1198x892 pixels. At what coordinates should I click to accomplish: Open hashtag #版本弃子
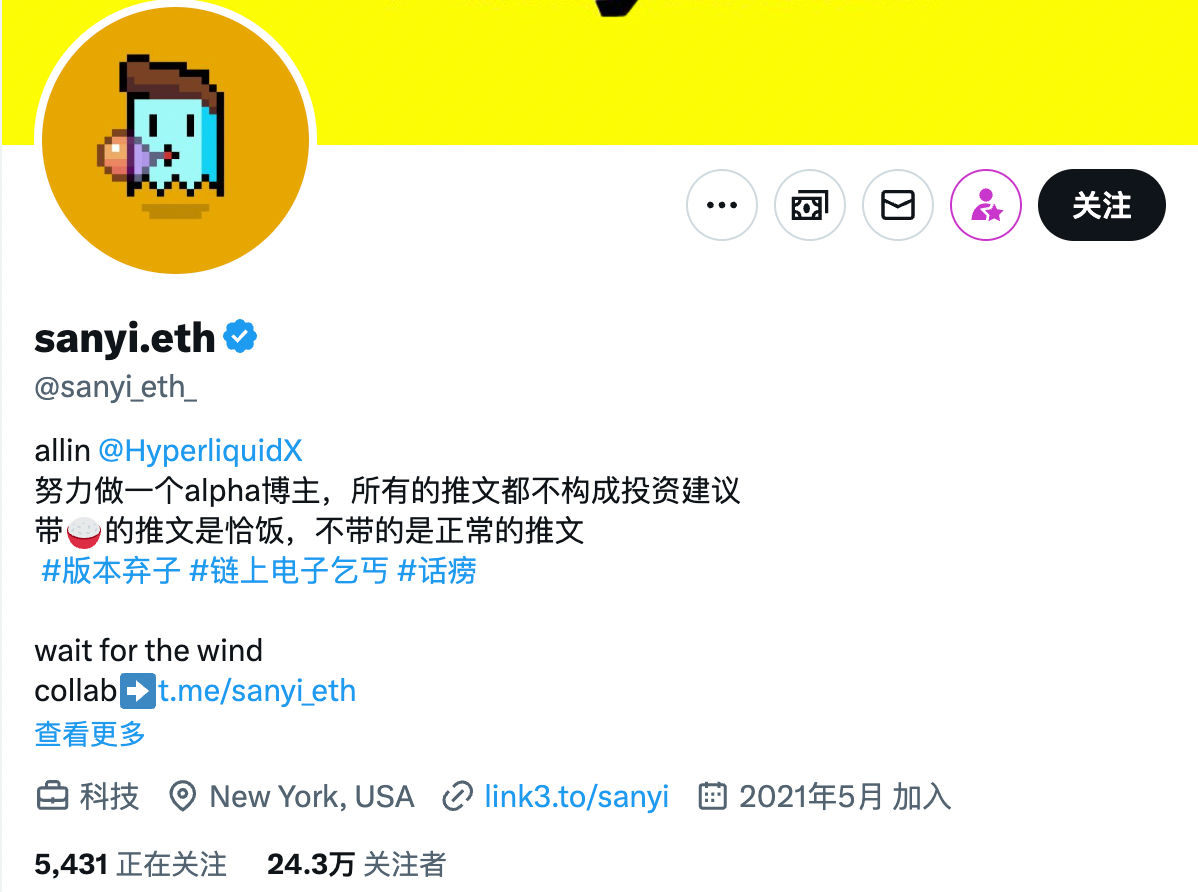(x=111, y=571)
